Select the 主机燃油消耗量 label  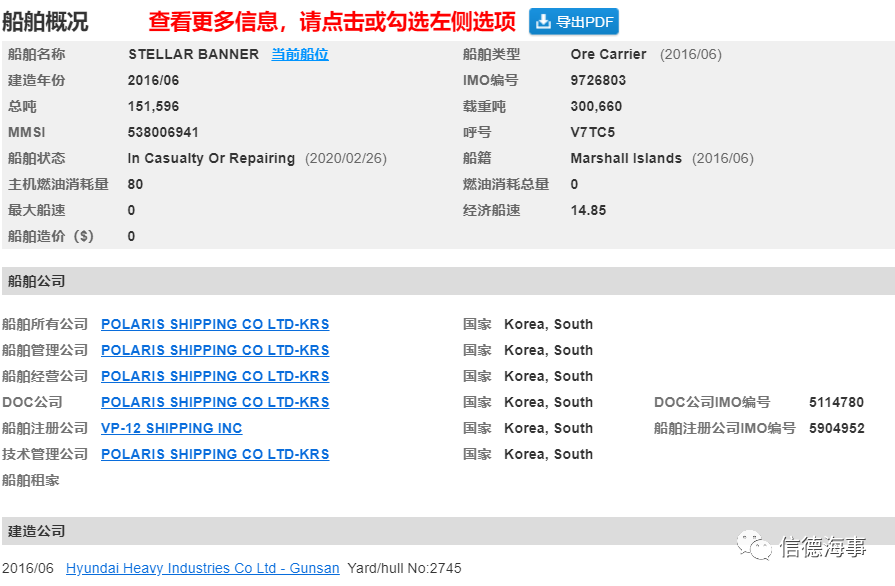[x=58, y=184]
